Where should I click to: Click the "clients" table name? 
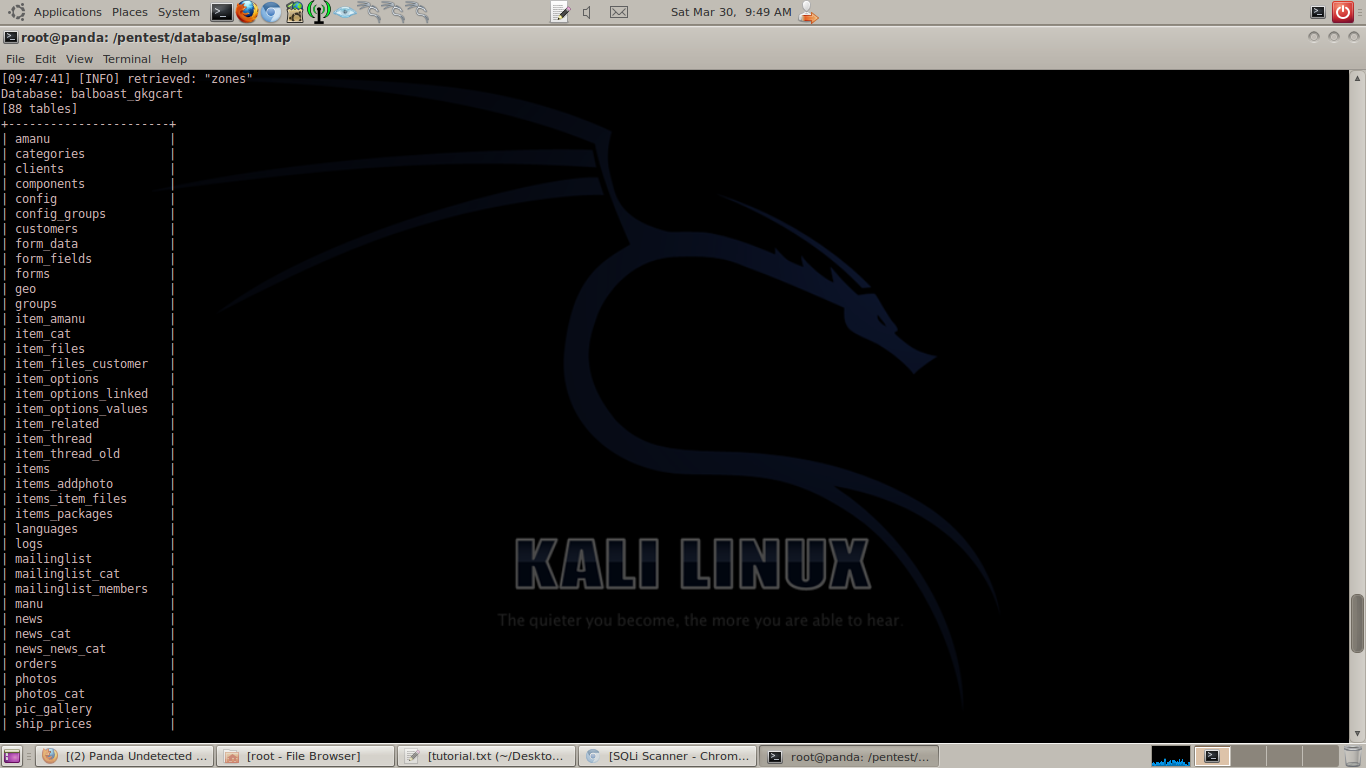click(39, 169)
